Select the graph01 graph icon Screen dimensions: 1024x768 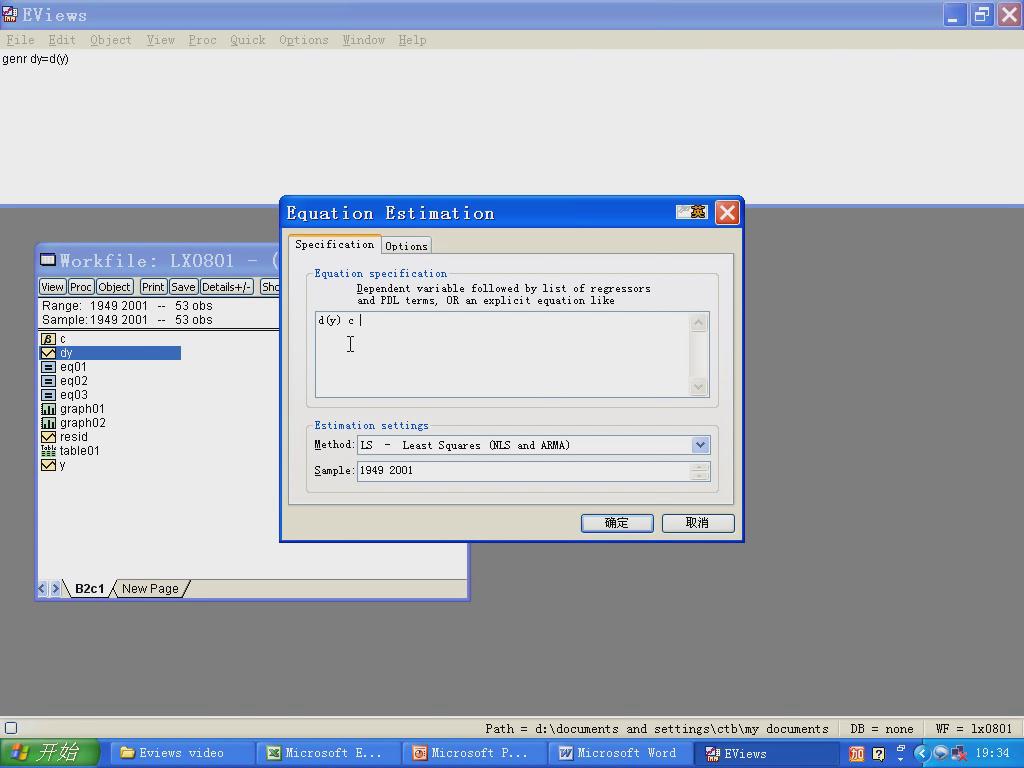click(x=48, y=409)
